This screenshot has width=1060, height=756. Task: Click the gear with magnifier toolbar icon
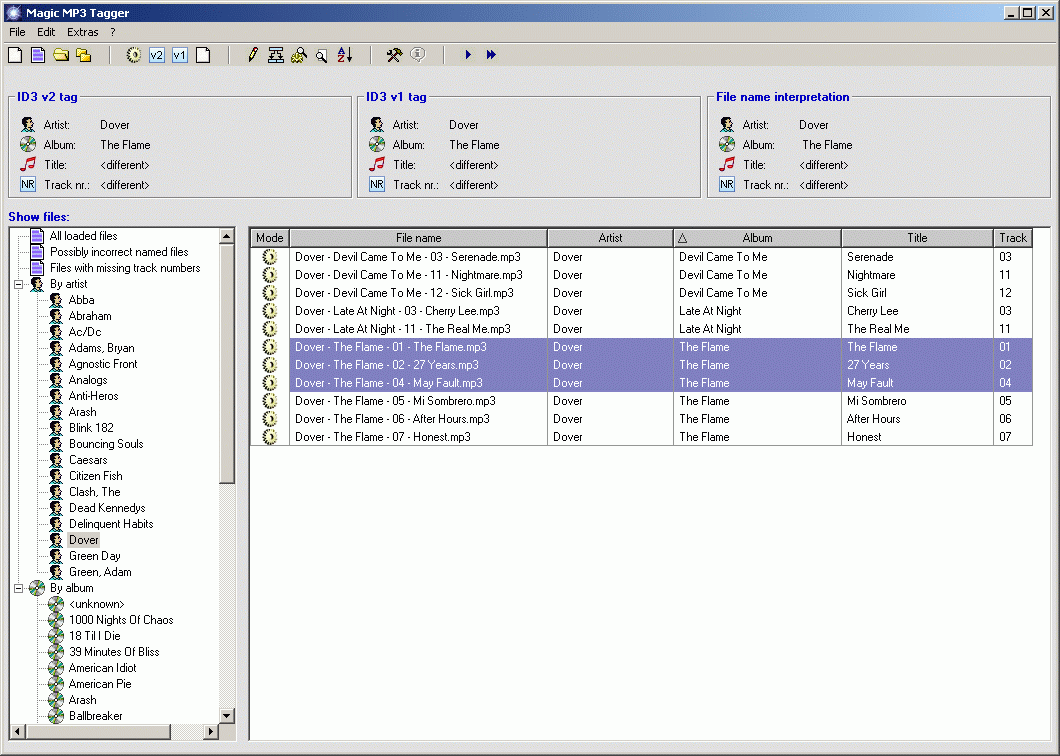click(x=299, y=55)
